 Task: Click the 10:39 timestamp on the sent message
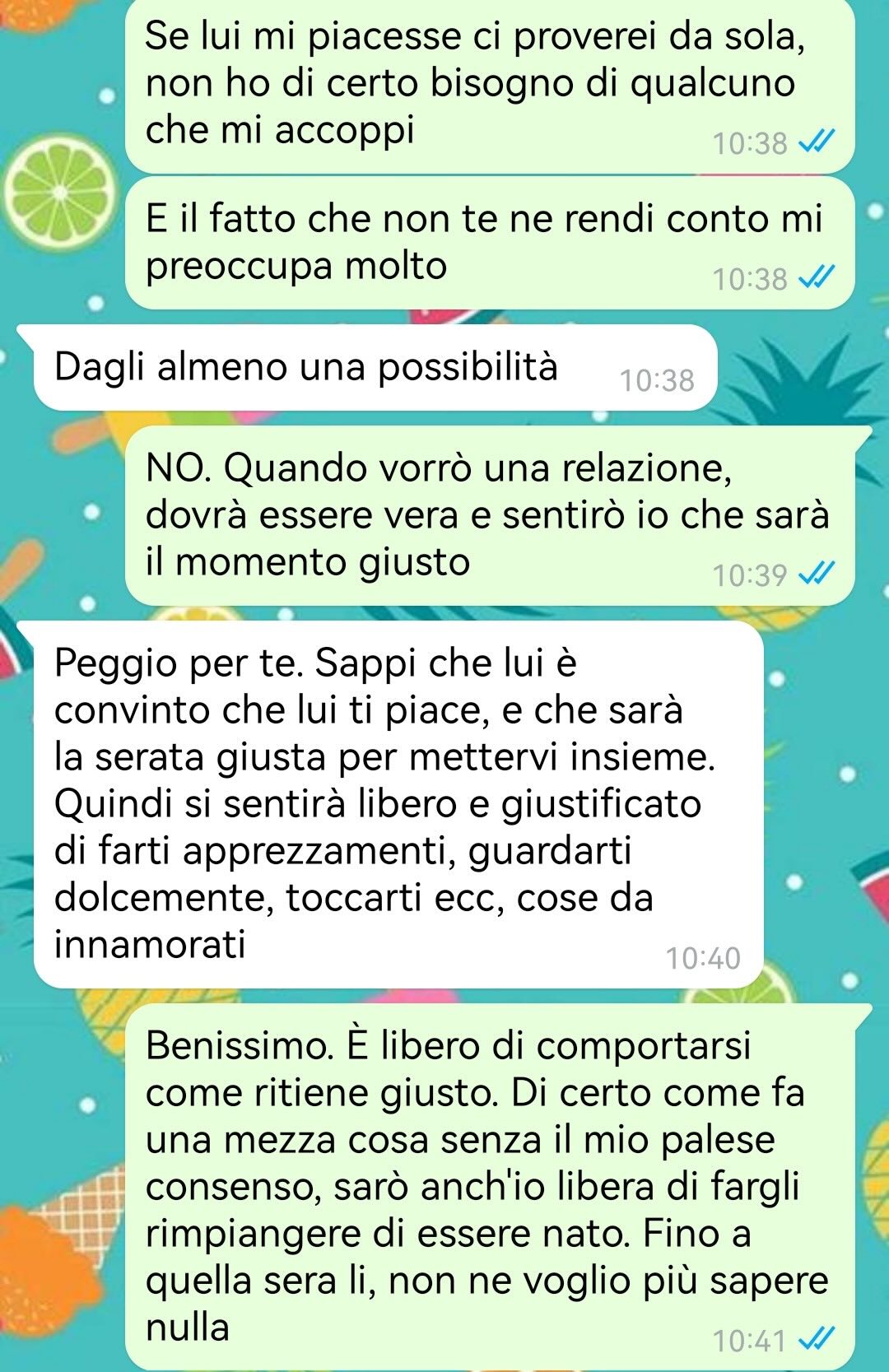tap(750, 574)
